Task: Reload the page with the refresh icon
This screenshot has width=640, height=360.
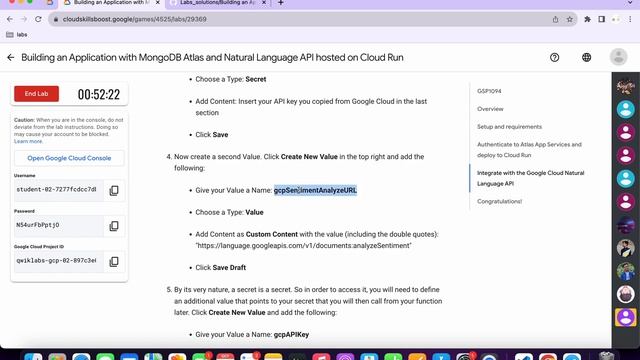Action: pos(38,19)
